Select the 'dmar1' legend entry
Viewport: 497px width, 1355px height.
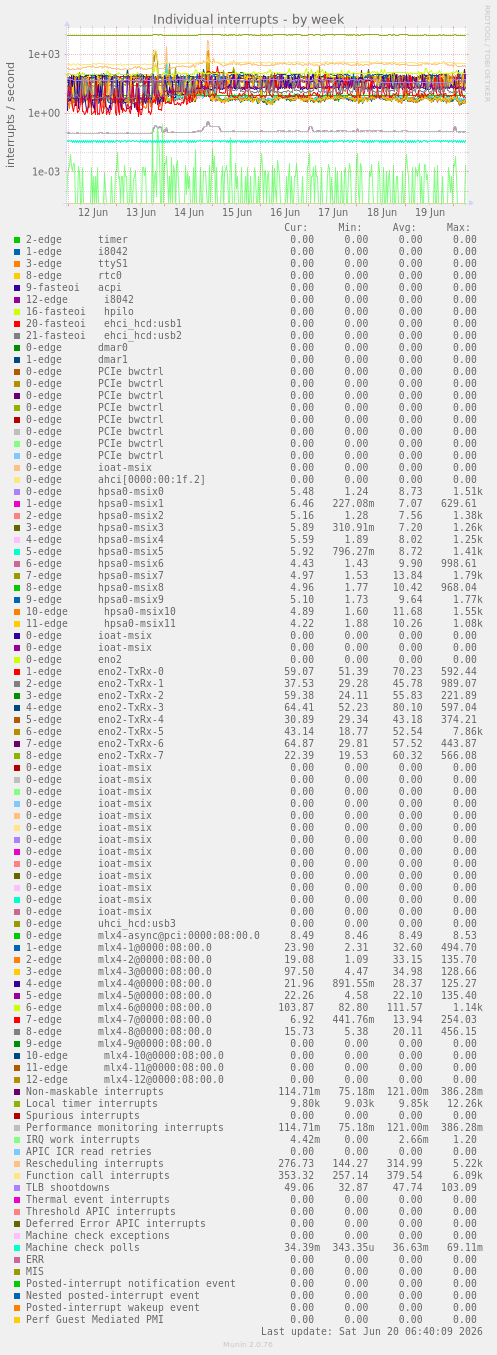[x=113, y=360]
